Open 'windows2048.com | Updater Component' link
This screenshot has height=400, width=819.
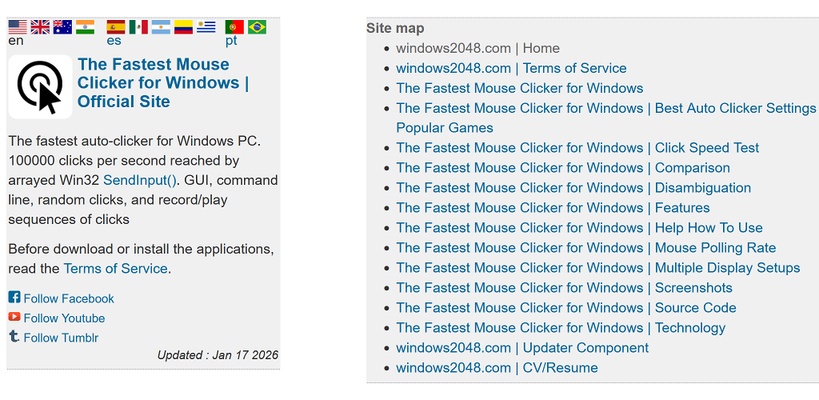tap(522, 348)
